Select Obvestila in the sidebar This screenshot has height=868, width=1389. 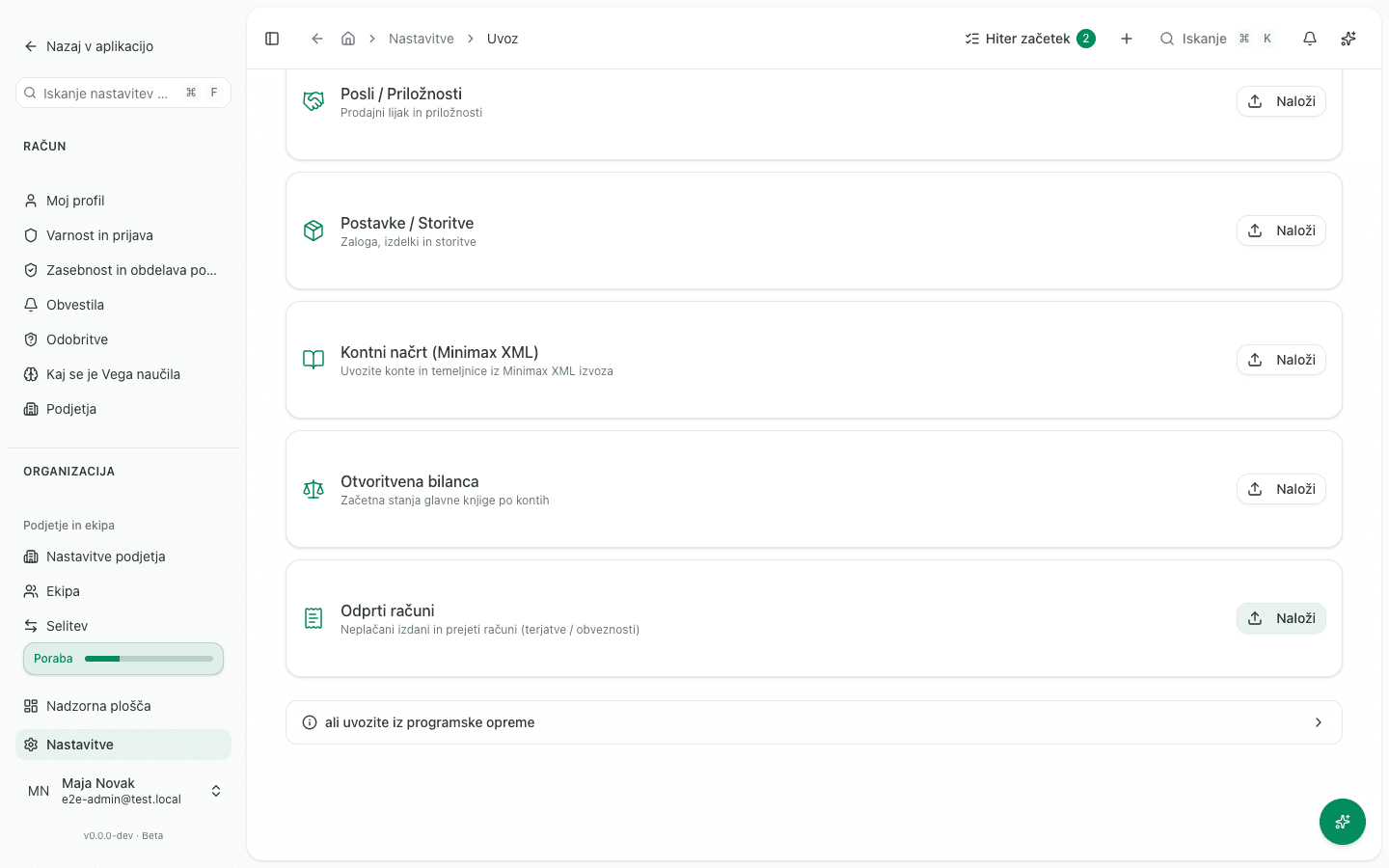tap(123, 305)
